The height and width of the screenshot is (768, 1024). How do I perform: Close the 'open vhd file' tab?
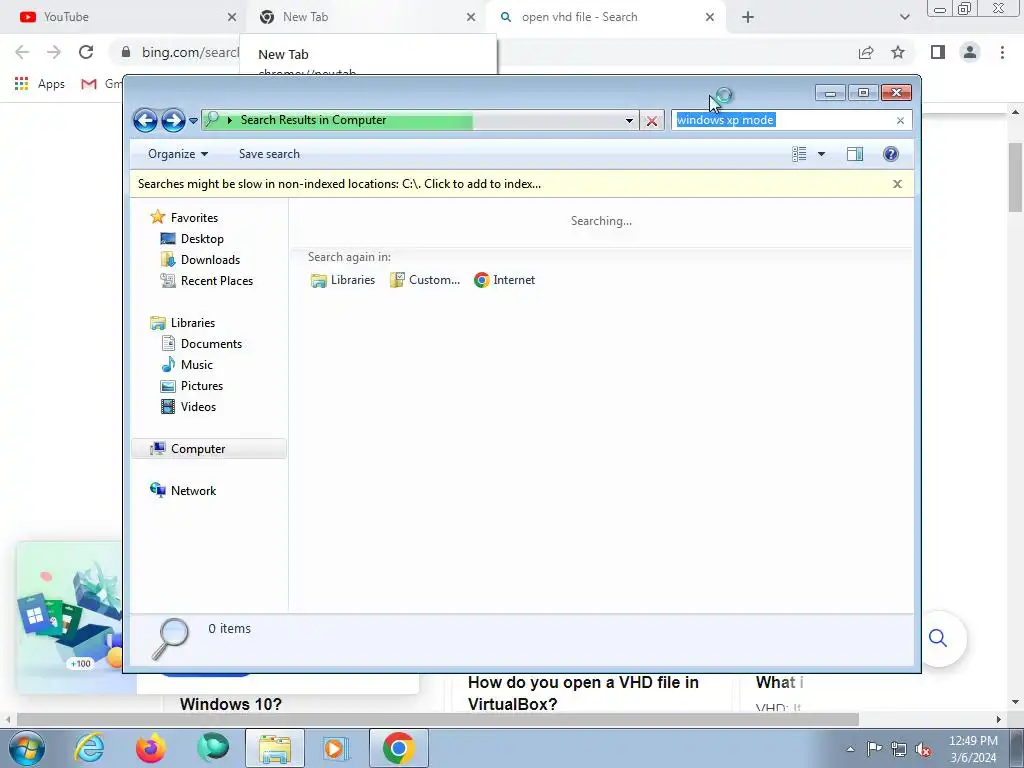[710, 17]
